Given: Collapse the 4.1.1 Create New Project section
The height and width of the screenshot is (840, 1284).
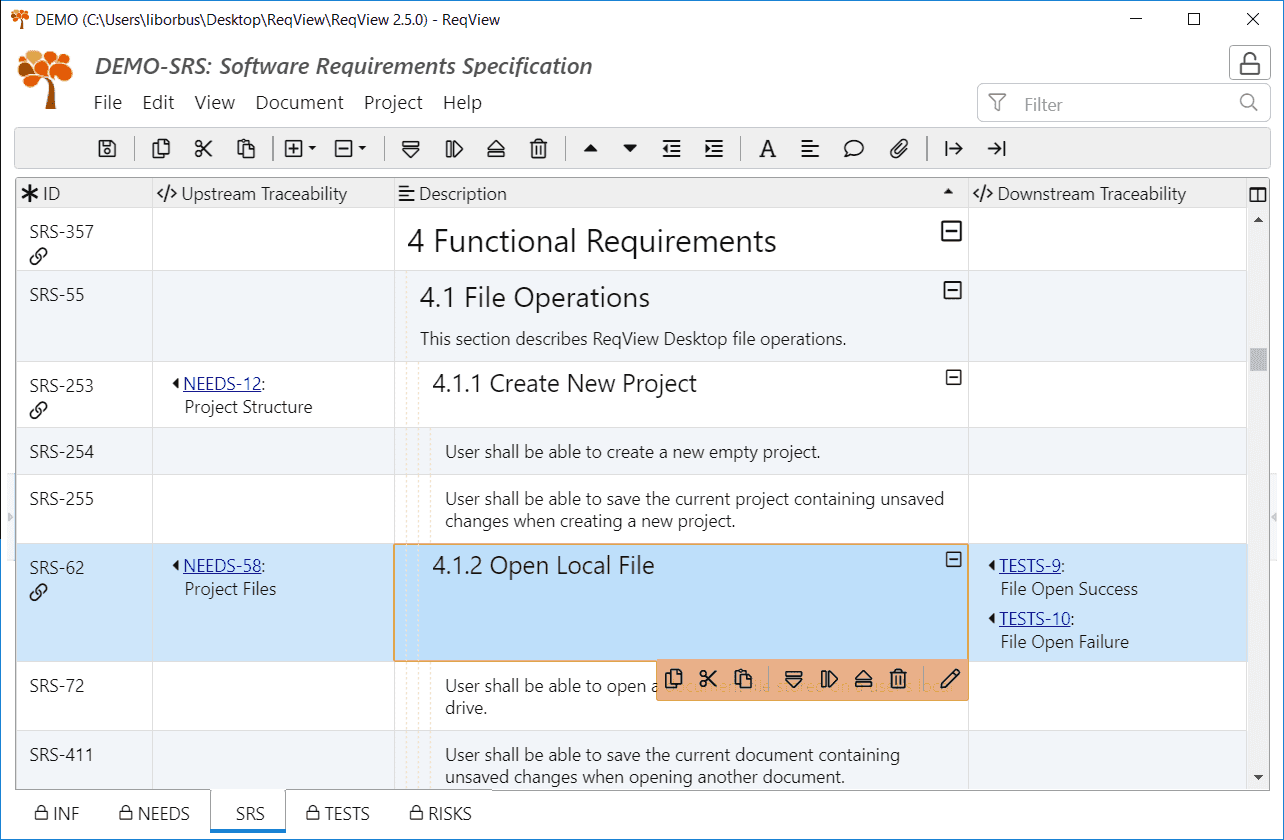Looking at the screenshot, I should click(x=954, y=377).
